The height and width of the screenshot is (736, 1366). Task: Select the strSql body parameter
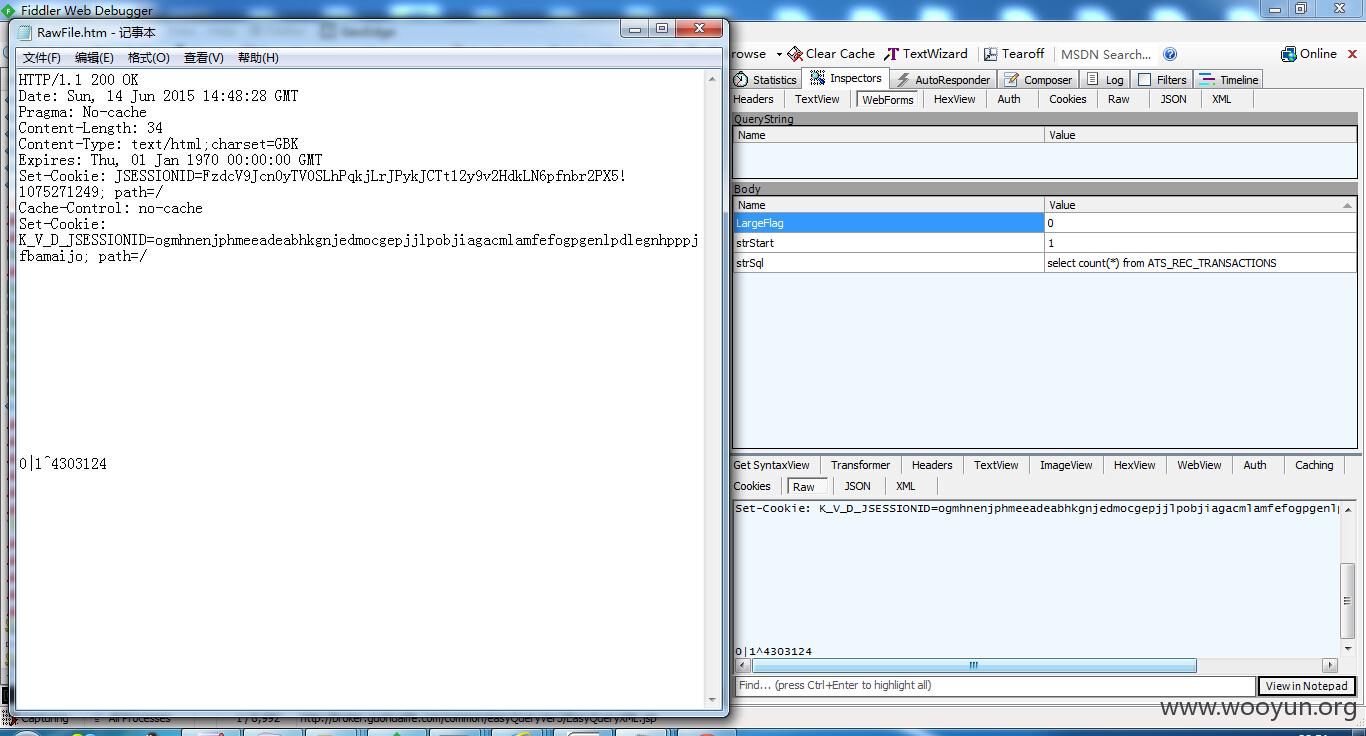point(1044,263)
